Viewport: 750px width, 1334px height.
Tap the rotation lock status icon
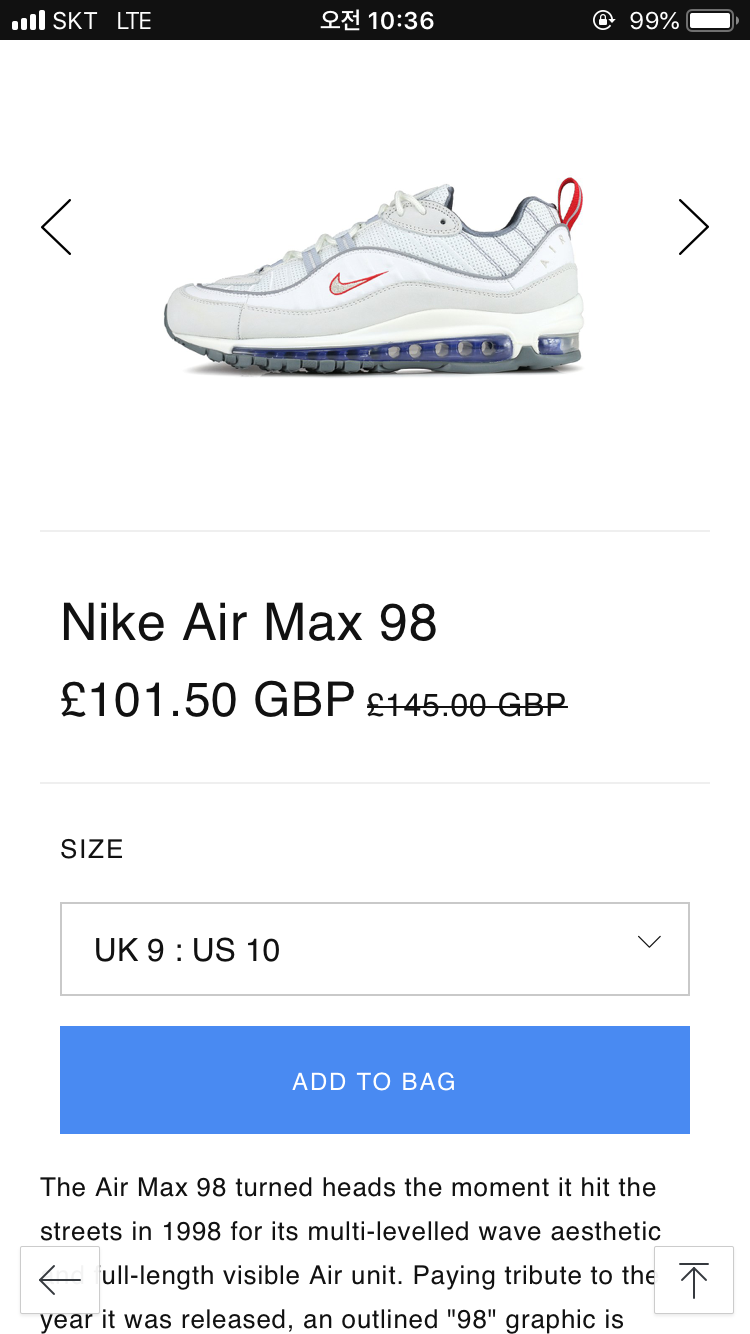603,20
